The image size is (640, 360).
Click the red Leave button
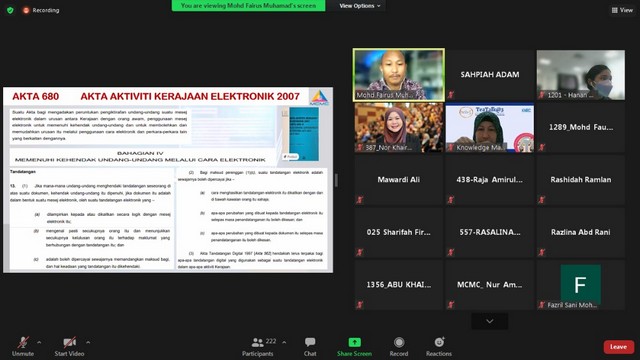[x=619, y=347]
